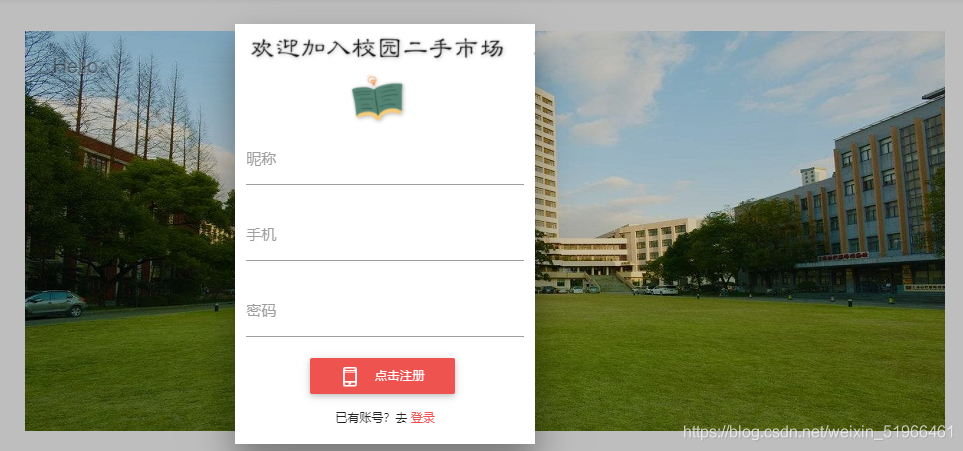Click the 昵称 placeholder label
The image size is (963, 451).
point(261,160)
